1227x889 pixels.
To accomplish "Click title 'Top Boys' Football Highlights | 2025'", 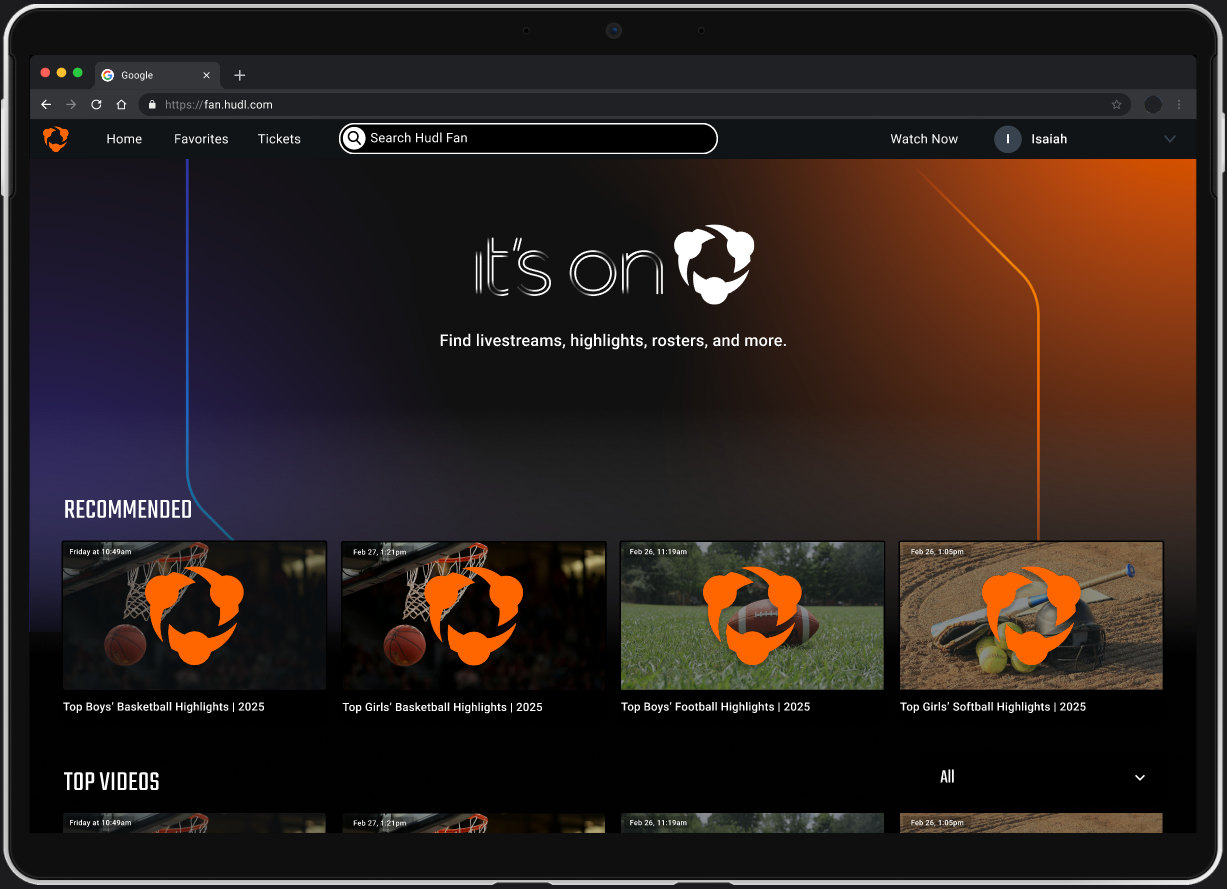I will coord(716,707).
